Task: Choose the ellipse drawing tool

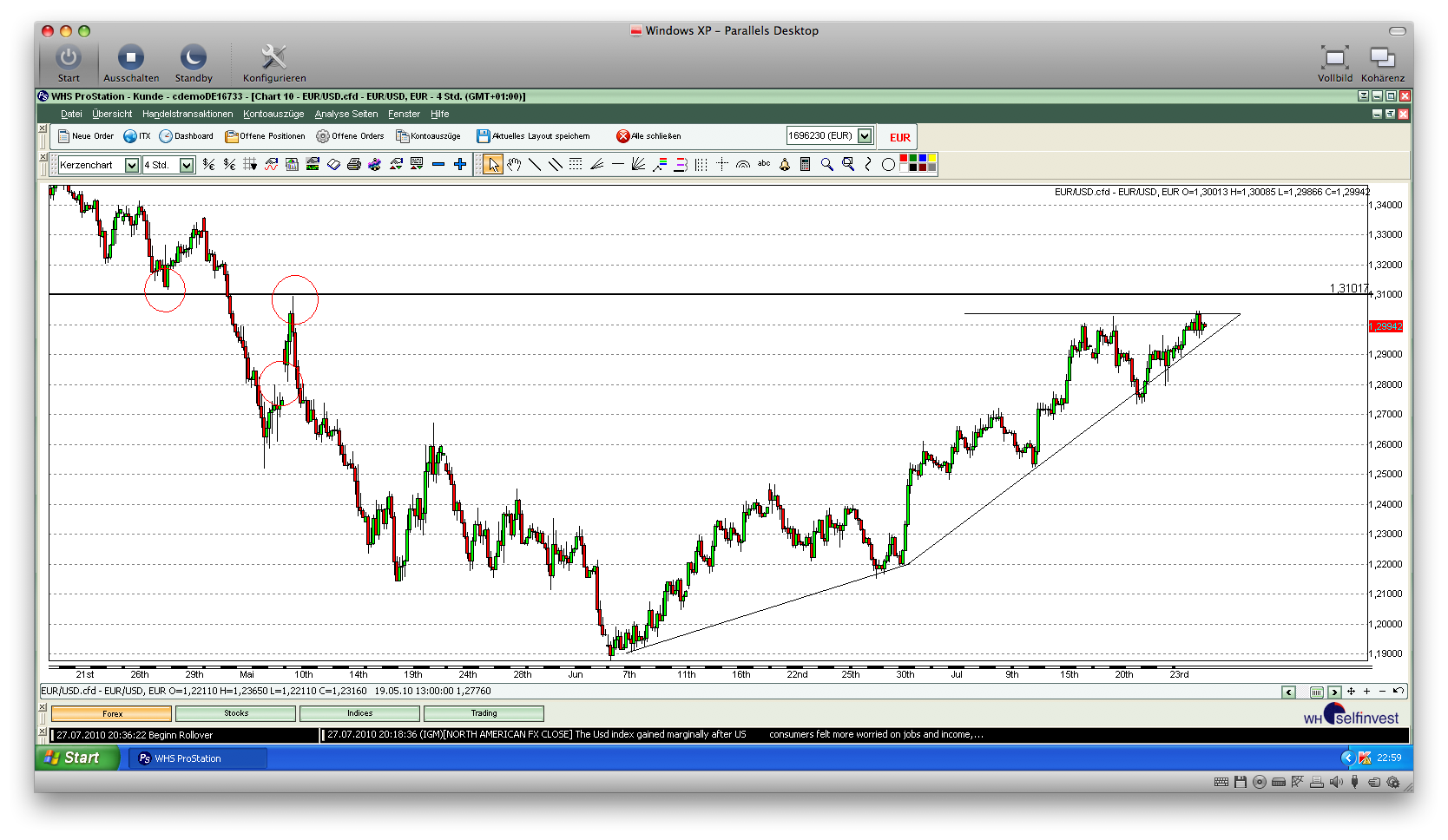Action: point(888,165)
